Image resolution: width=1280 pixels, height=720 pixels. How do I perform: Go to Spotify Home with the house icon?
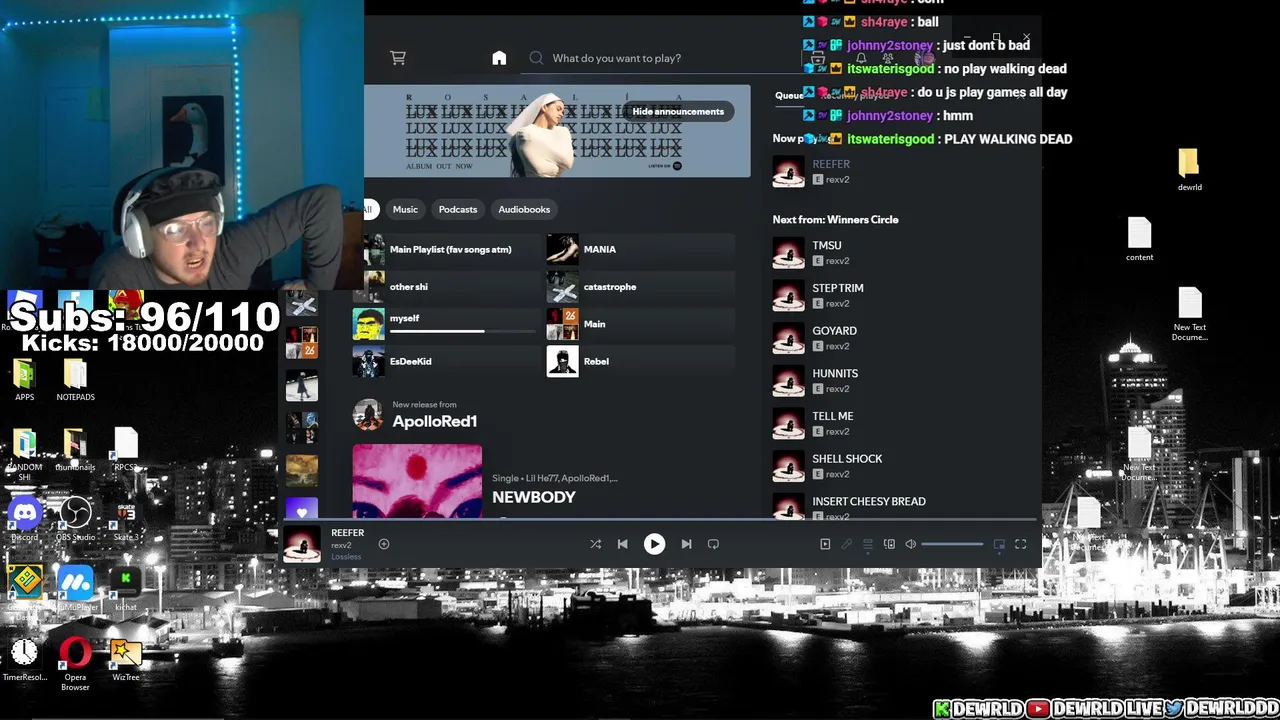tap(499, 58)
